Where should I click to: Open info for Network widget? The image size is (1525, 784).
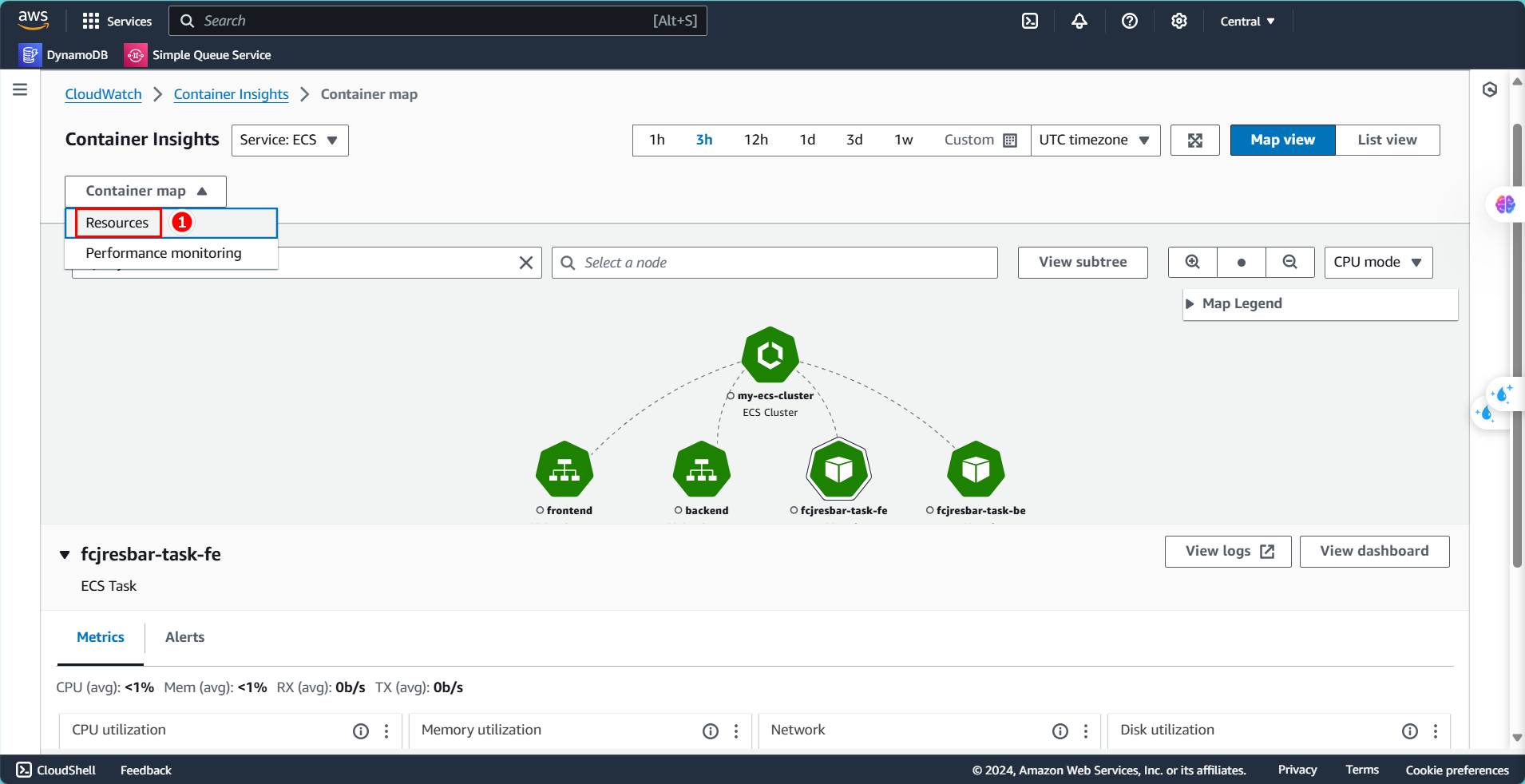(1060, 731)
